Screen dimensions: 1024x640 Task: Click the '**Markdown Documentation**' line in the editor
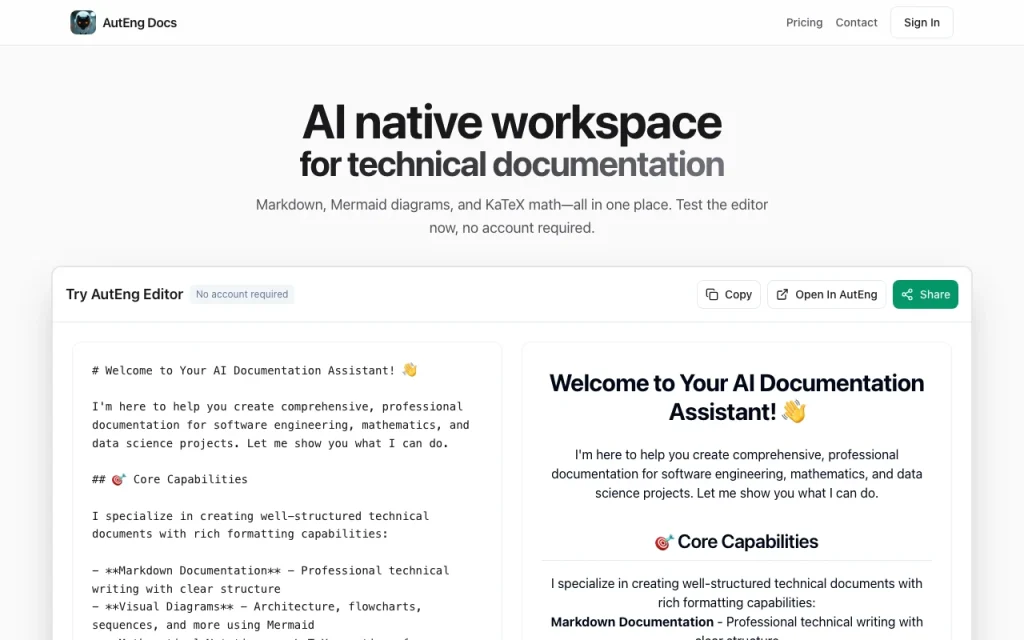(270, 579)
